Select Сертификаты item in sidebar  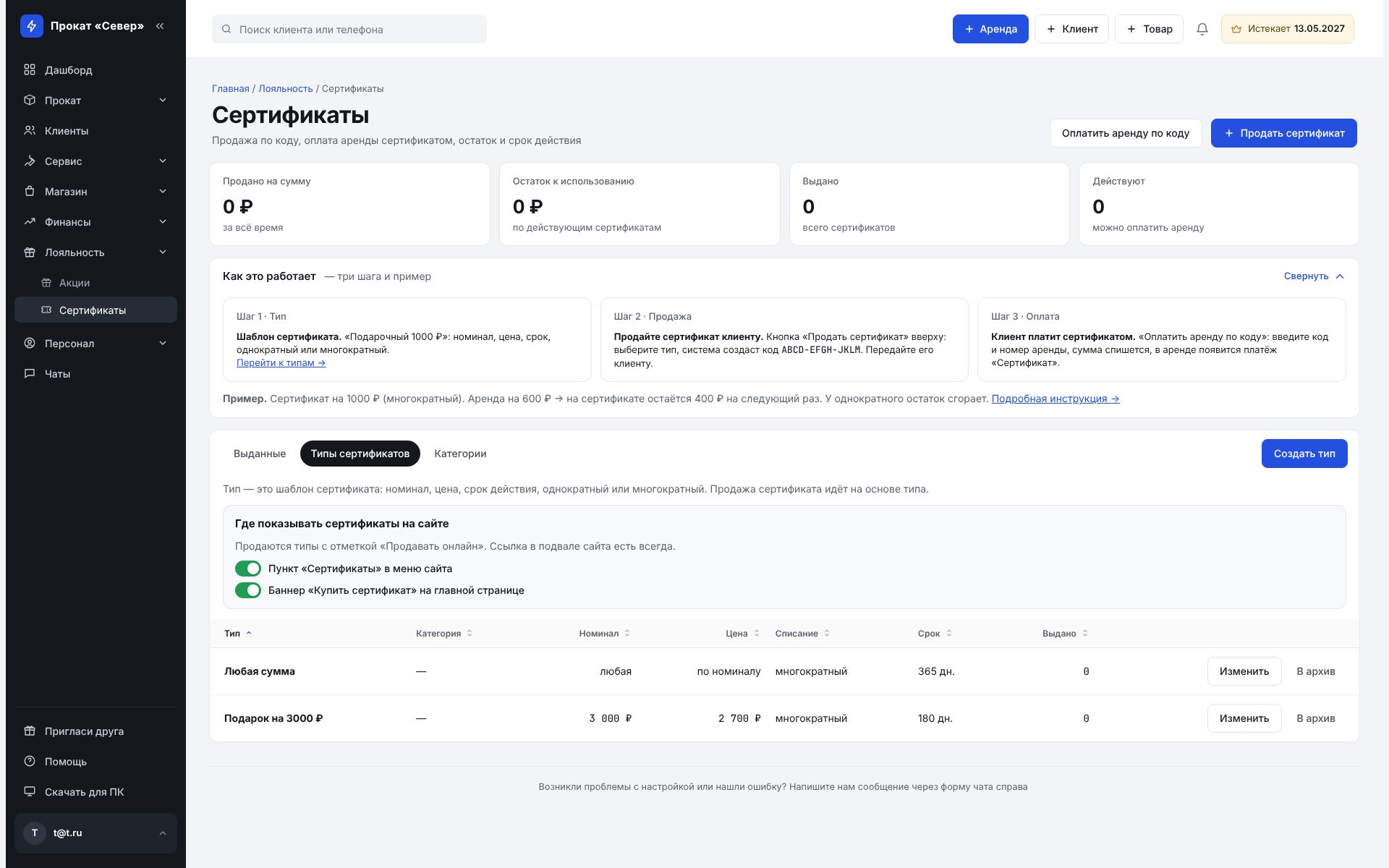tap(95, 310)
